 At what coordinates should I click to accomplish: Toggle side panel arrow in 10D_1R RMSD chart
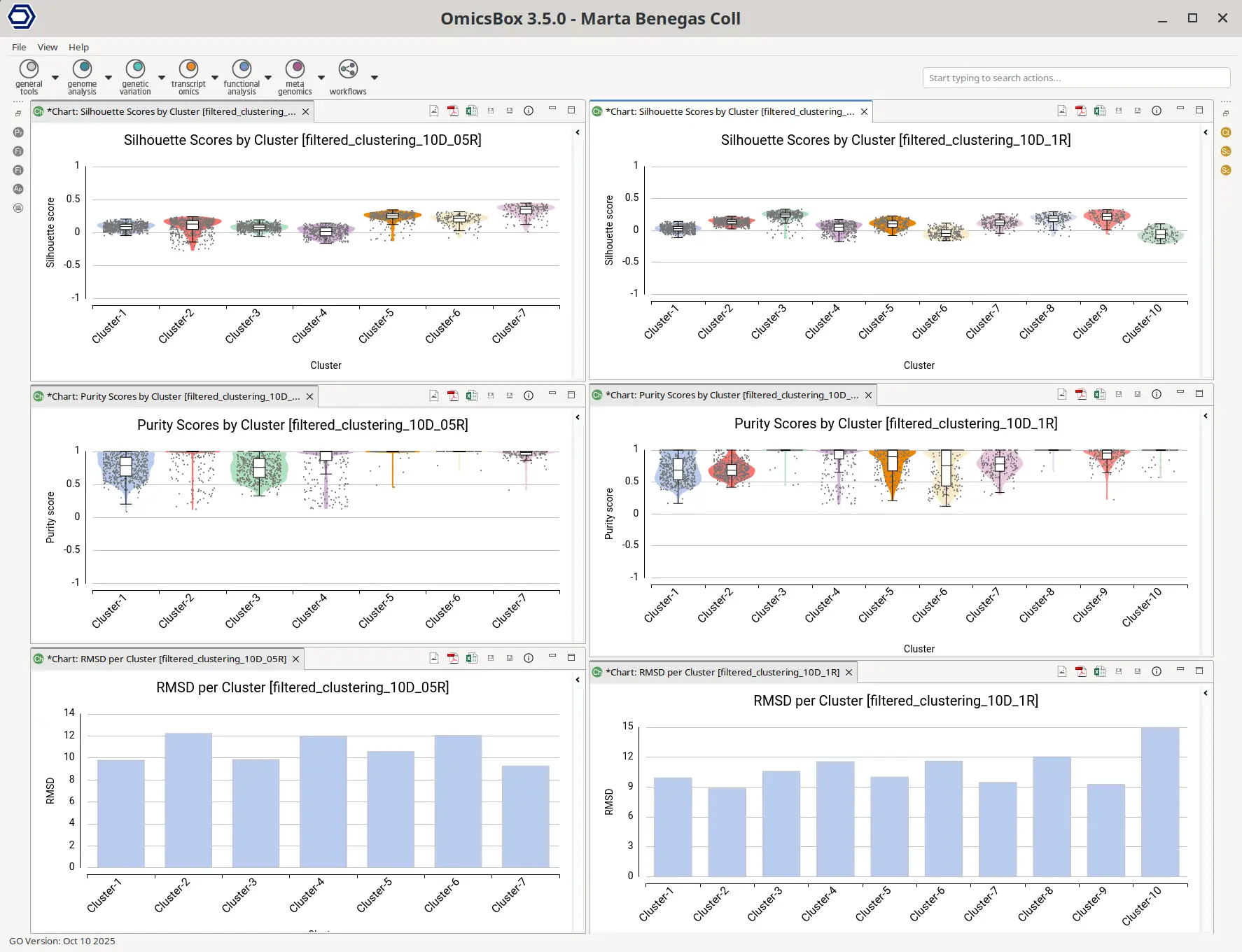point(1206,693)
